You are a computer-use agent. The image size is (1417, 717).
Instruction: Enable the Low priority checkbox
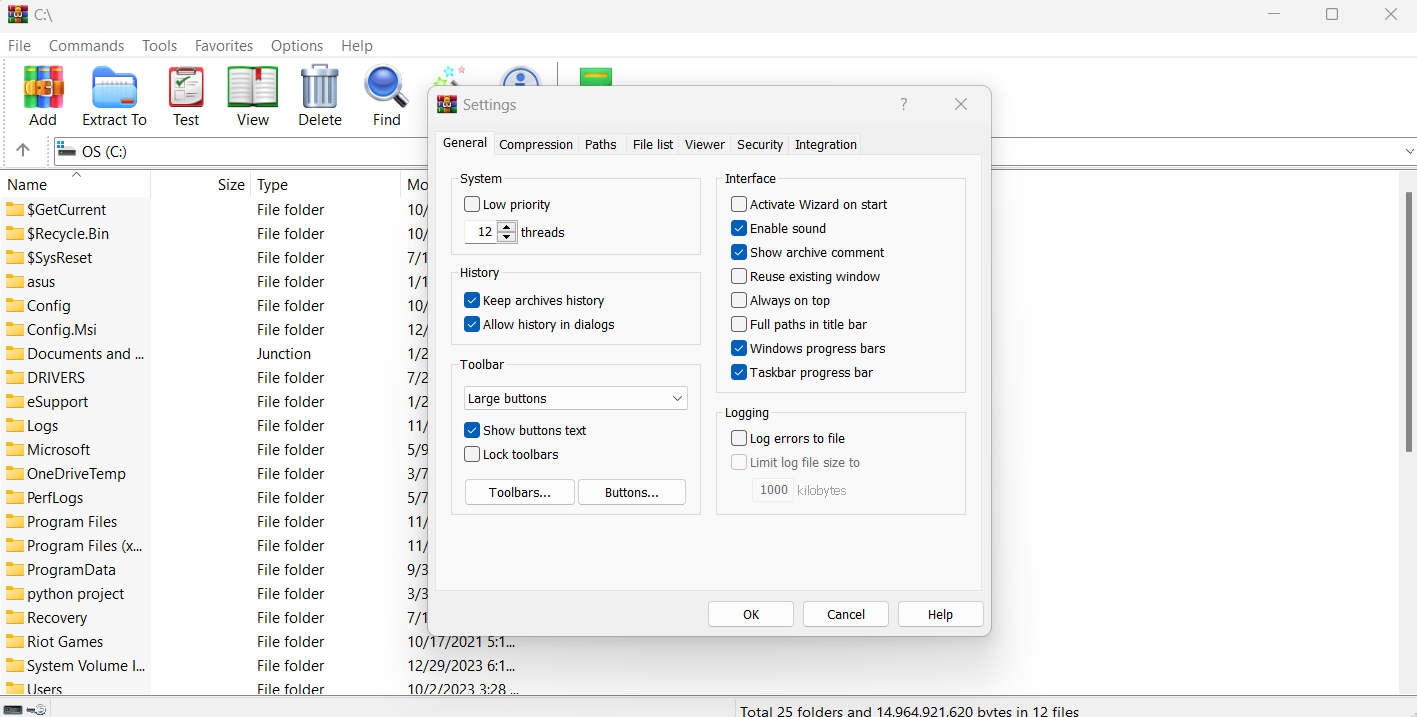coord(471,203)
